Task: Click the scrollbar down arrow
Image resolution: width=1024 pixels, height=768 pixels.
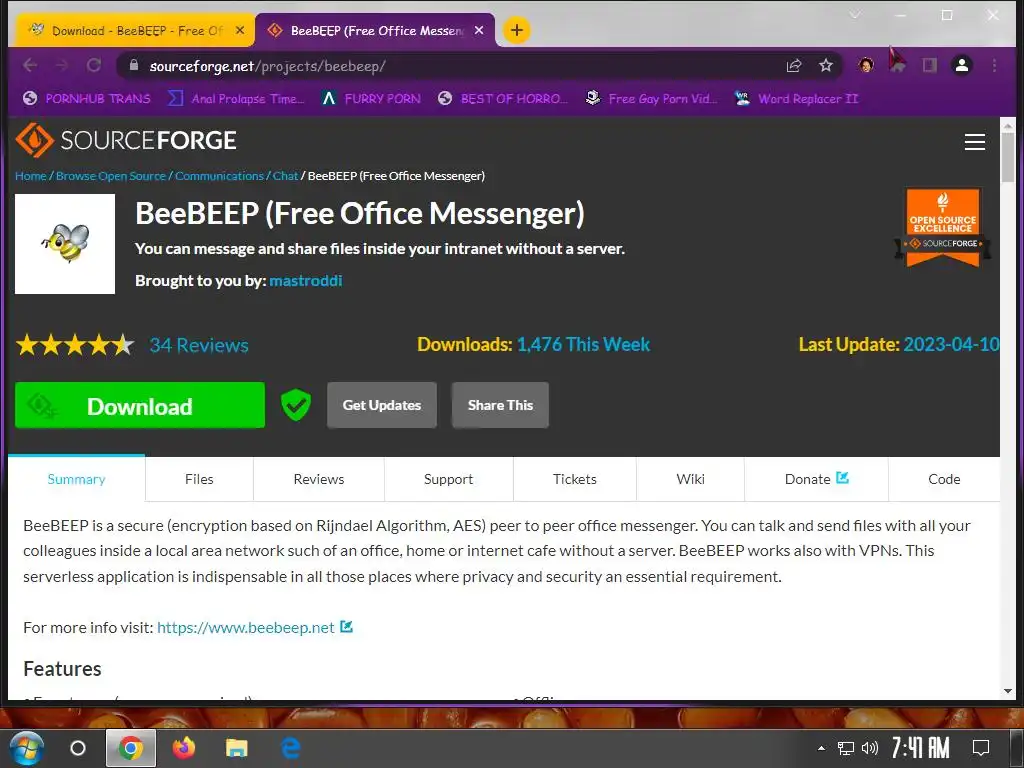Action: 1008,690
